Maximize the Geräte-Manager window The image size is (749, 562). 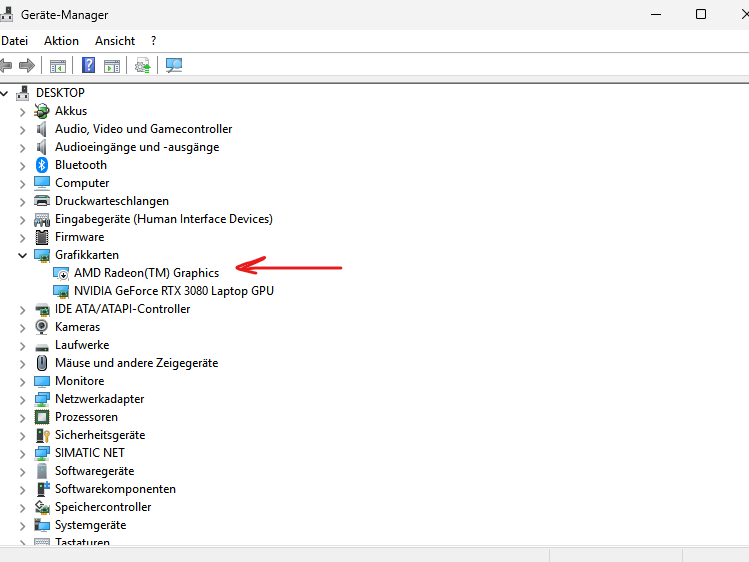point(701,14)
